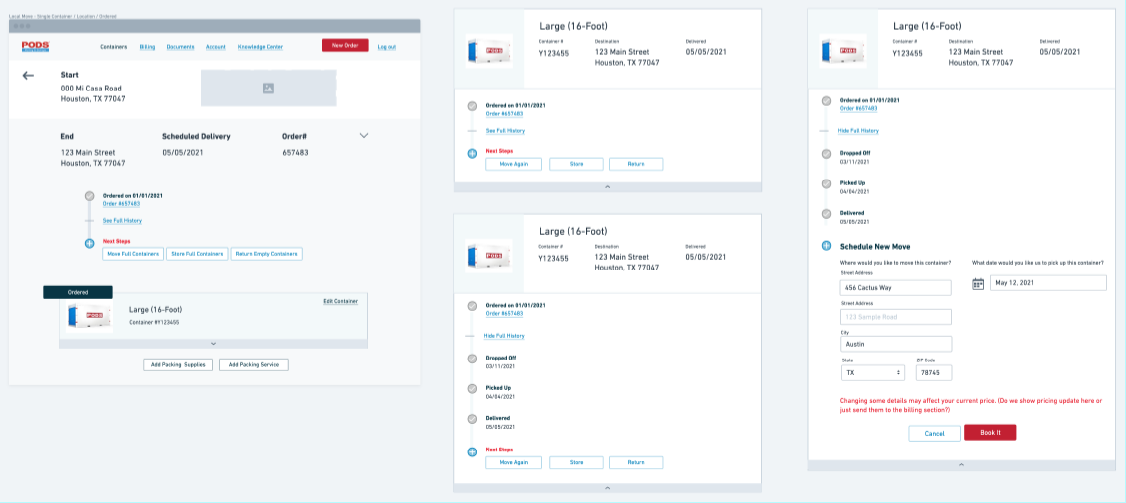This screenshot has height=503, width=1126.
Task: Open the Billing menu item
Action: [147, 47]
